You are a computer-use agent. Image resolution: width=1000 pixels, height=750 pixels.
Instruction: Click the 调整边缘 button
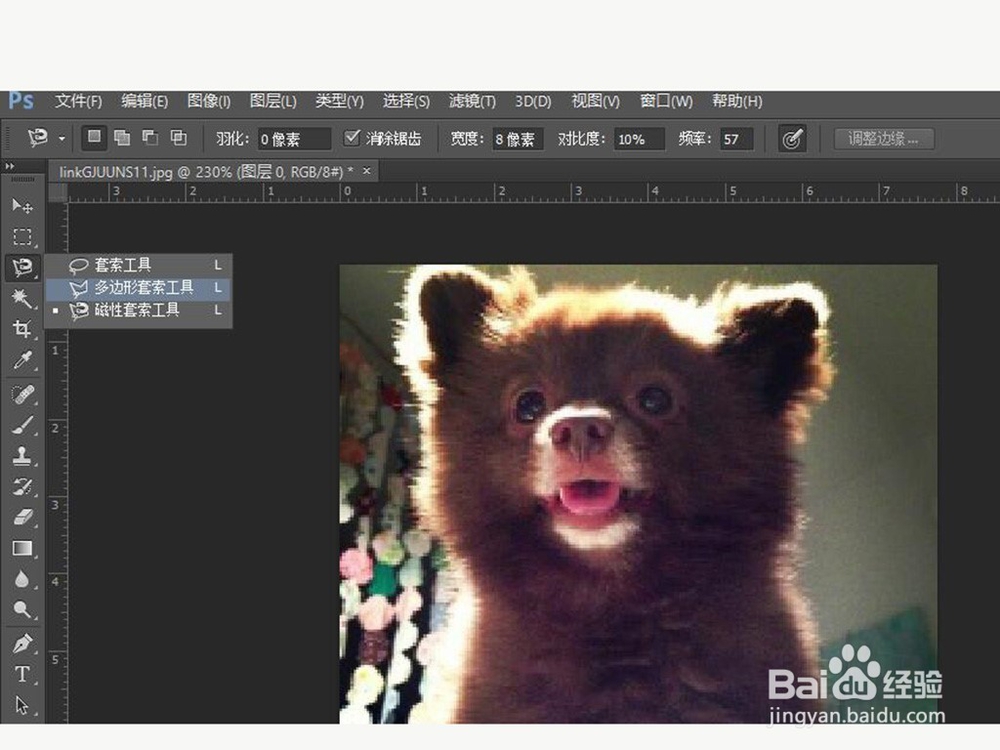(884, 139)
